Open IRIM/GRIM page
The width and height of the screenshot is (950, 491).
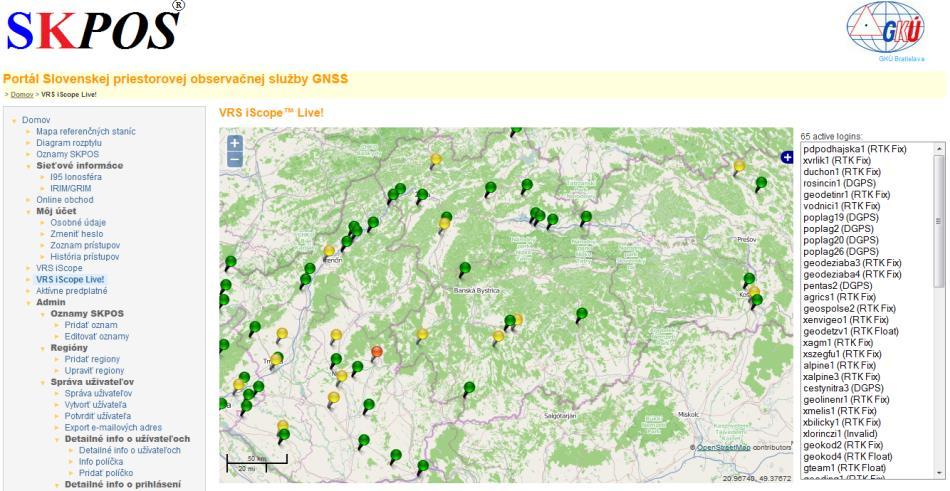click(x=71, y=189)
